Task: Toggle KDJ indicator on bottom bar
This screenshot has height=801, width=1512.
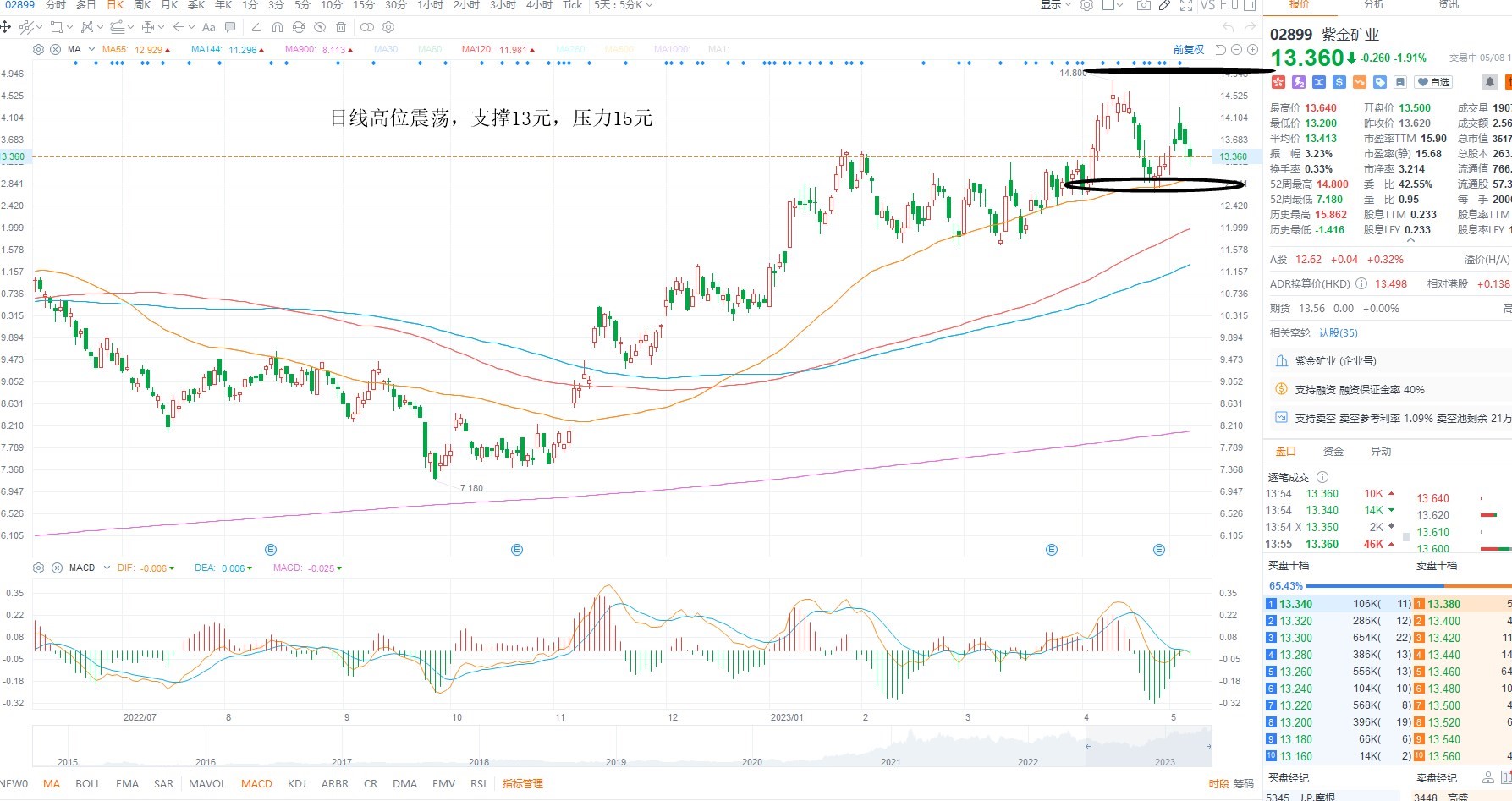Action: click(x=296, y=784)
